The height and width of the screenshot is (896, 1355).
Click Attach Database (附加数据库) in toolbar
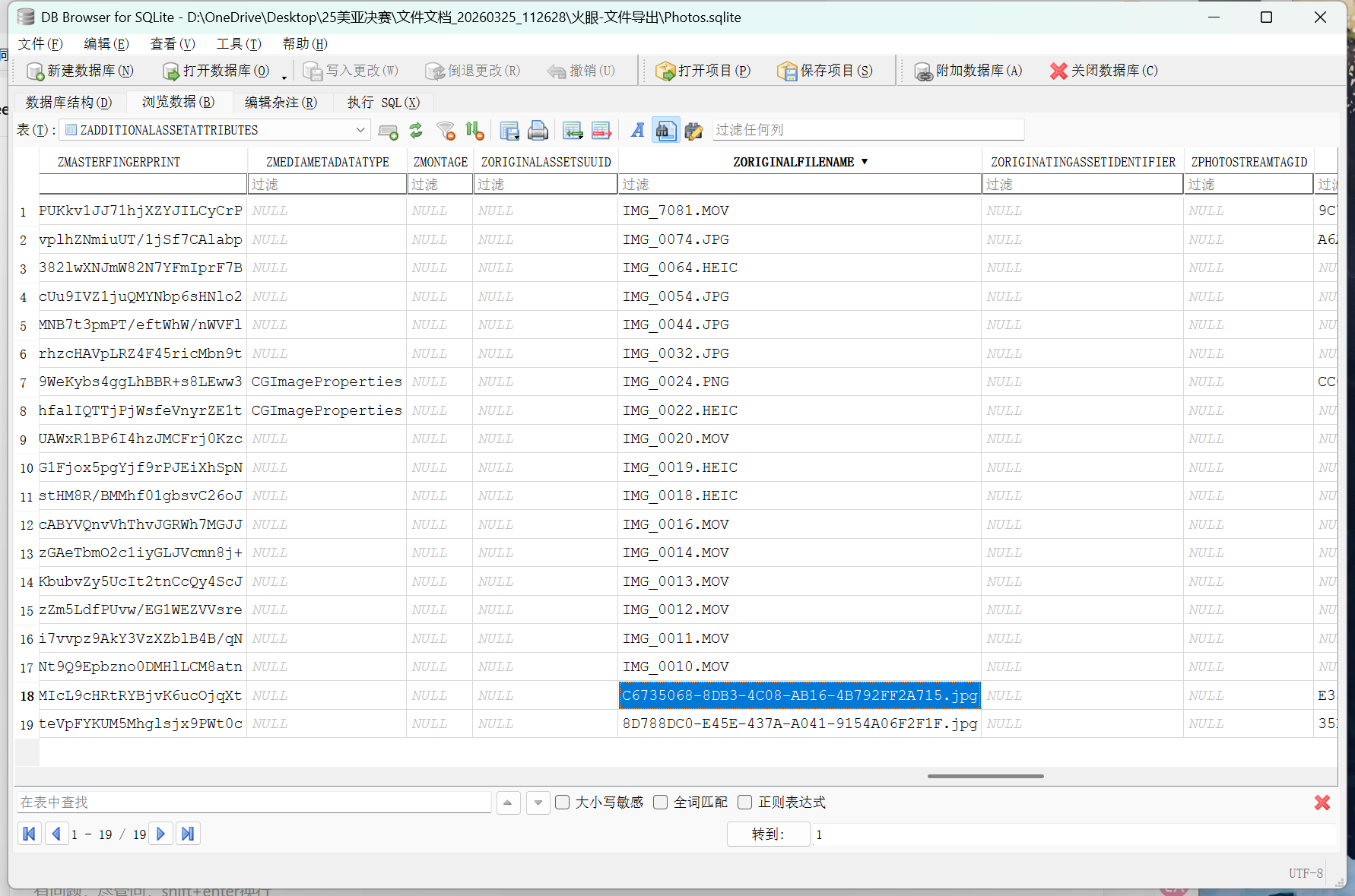pos(968,71)
